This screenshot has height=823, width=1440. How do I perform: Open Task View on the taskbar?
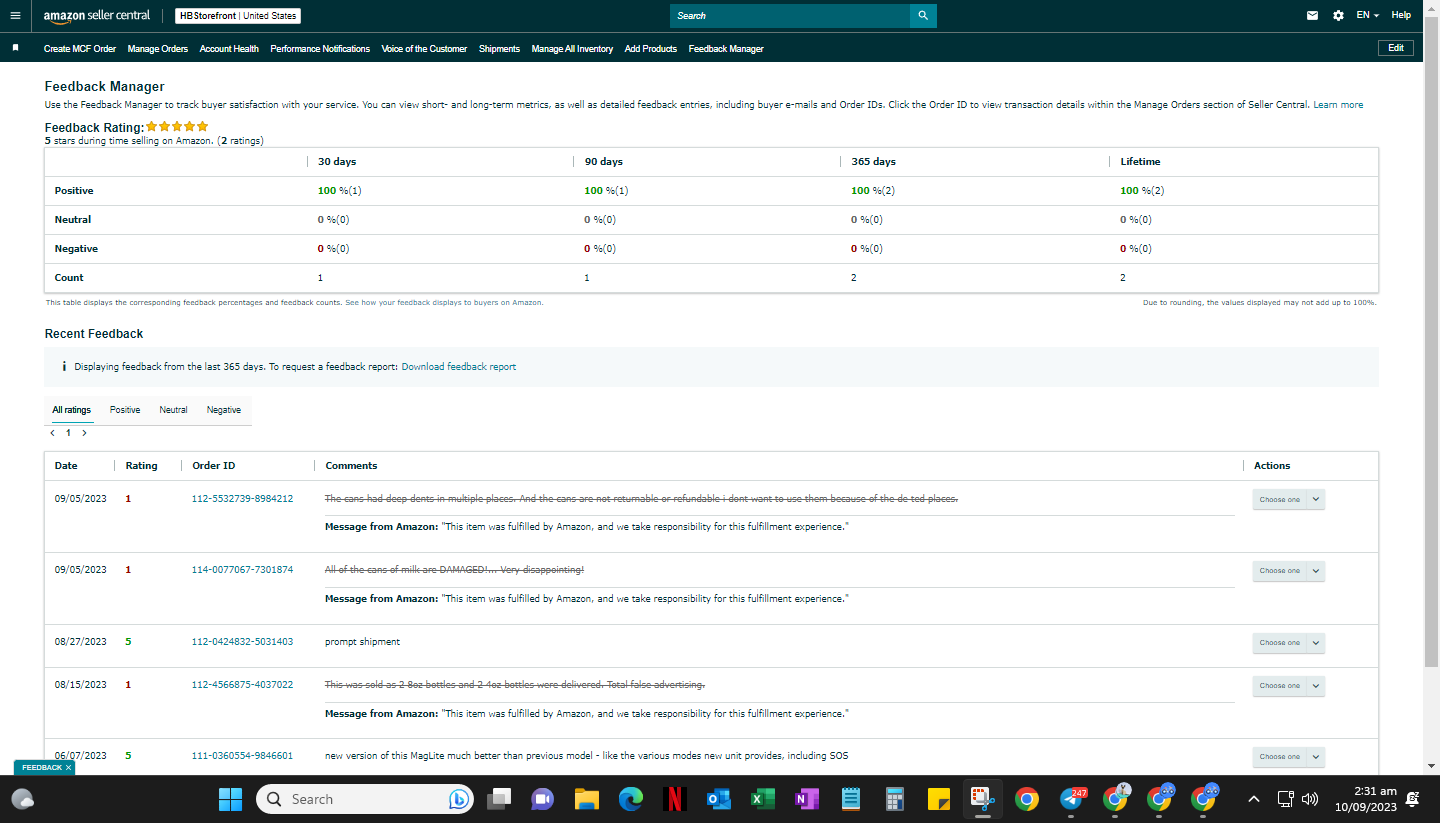498,799
